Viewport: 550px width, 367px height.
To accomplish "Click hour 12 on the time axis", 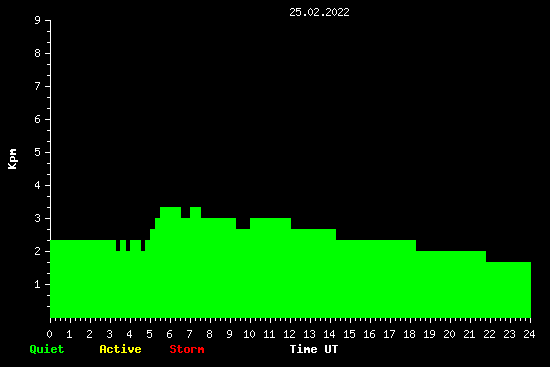I will tap(289, 334).
